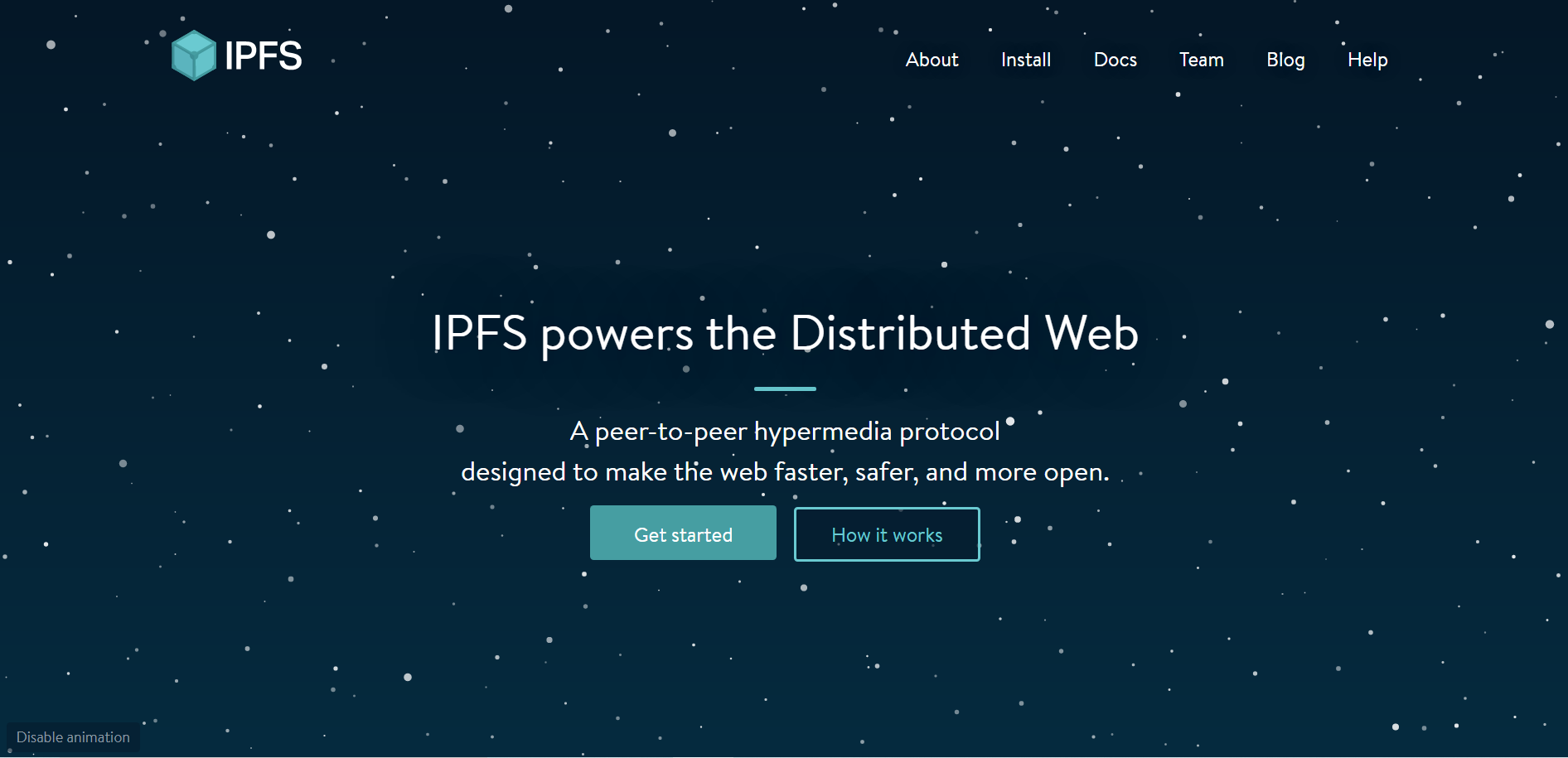The width and height of the screenshot is (1568, 758).
Task: Click the How it works button
Action: (x=887, y=534)
